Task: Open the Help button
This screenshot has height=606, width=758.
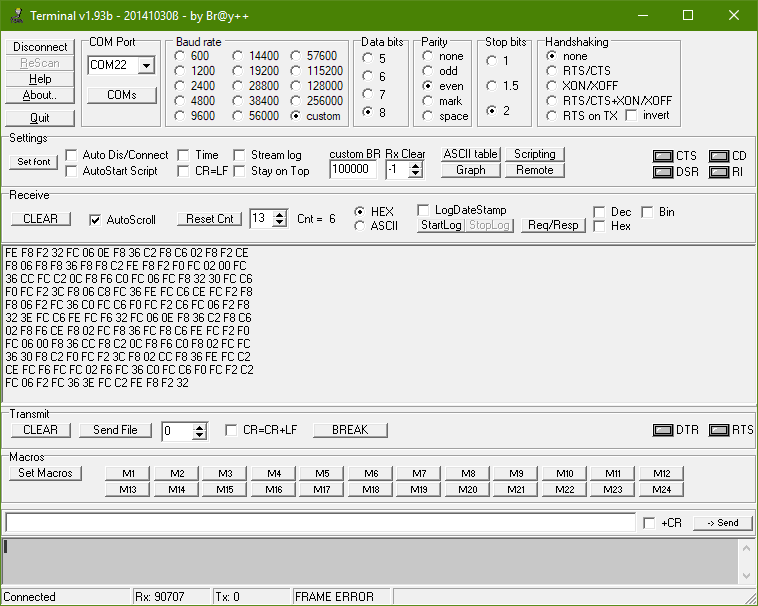Action: pos(40,79)
